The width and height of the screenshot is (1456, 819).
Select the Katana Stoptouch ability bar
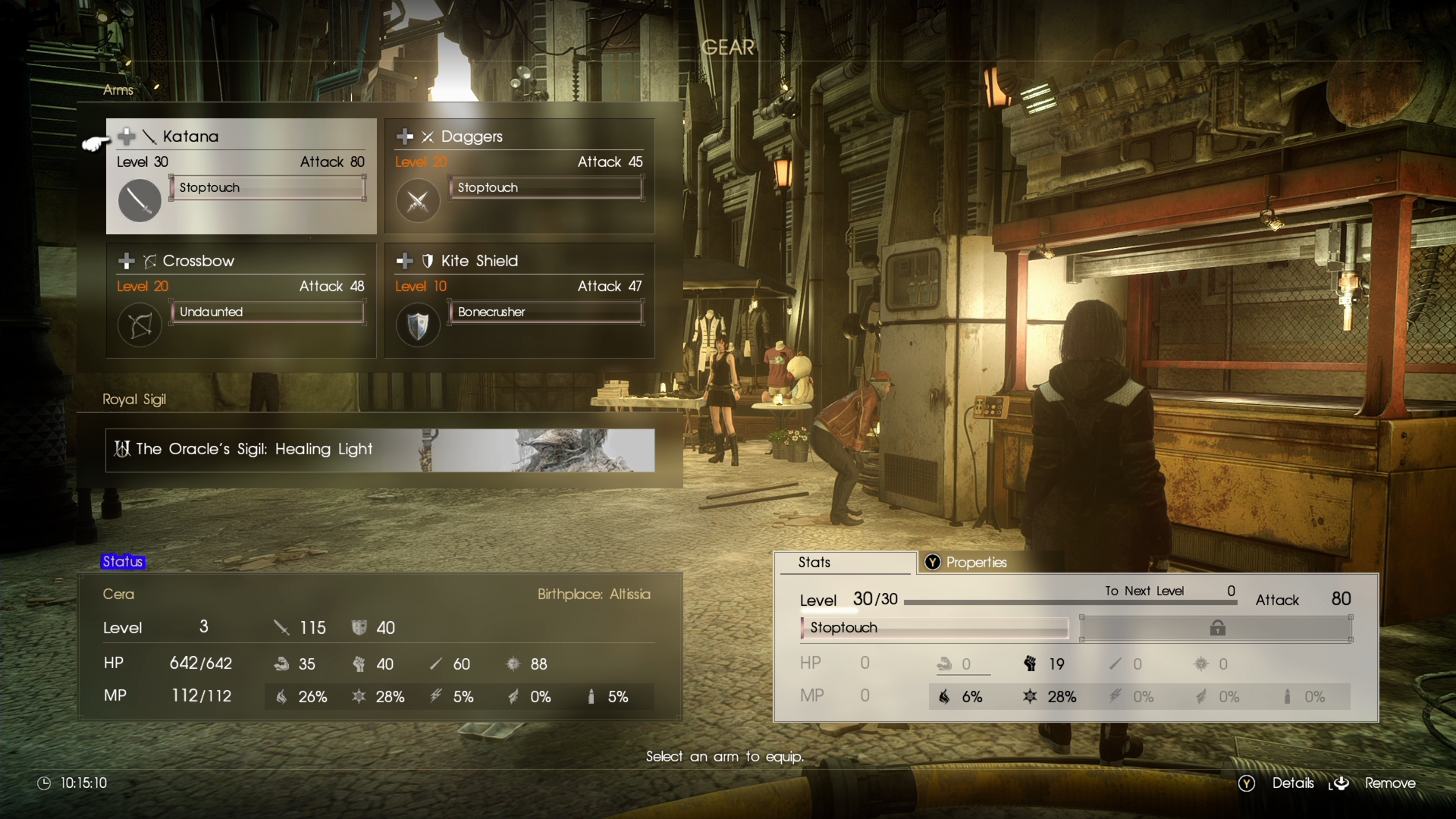point(268,187)
